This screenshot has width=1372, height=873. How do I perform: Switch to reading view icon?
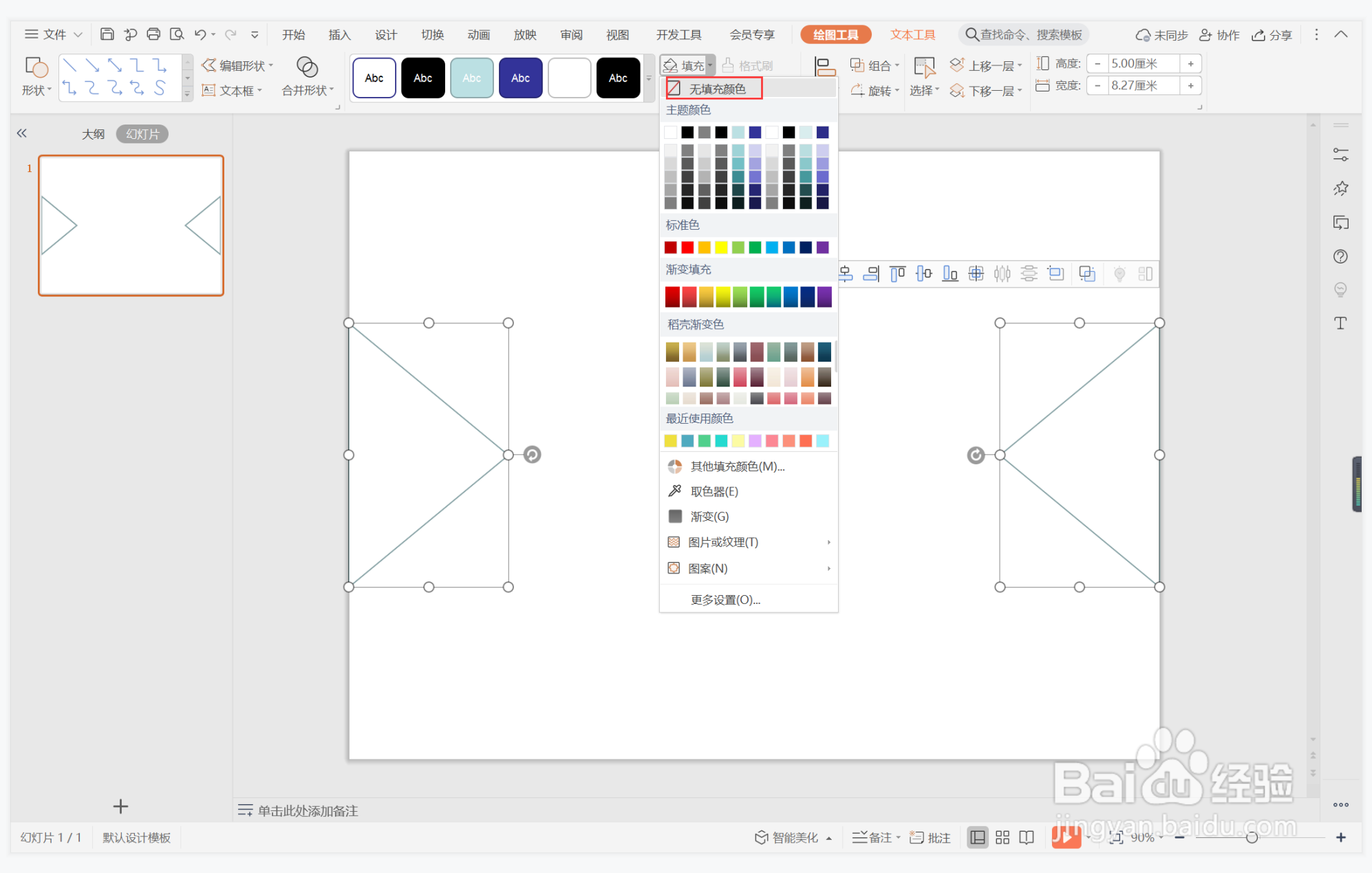tap(1027, 837)
